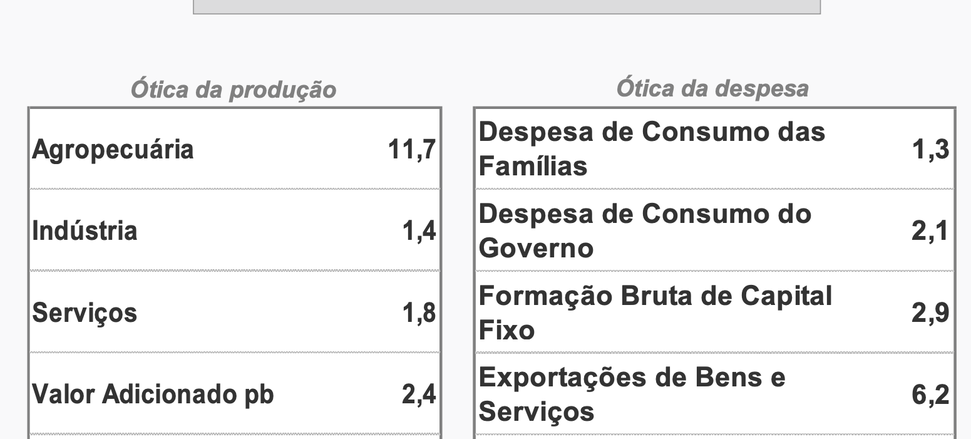Click the Capital Fixo value 2,9
Image resolution: width=971 pixels, height=439 pixels.
pyautogui.click(x=930, y=313)
